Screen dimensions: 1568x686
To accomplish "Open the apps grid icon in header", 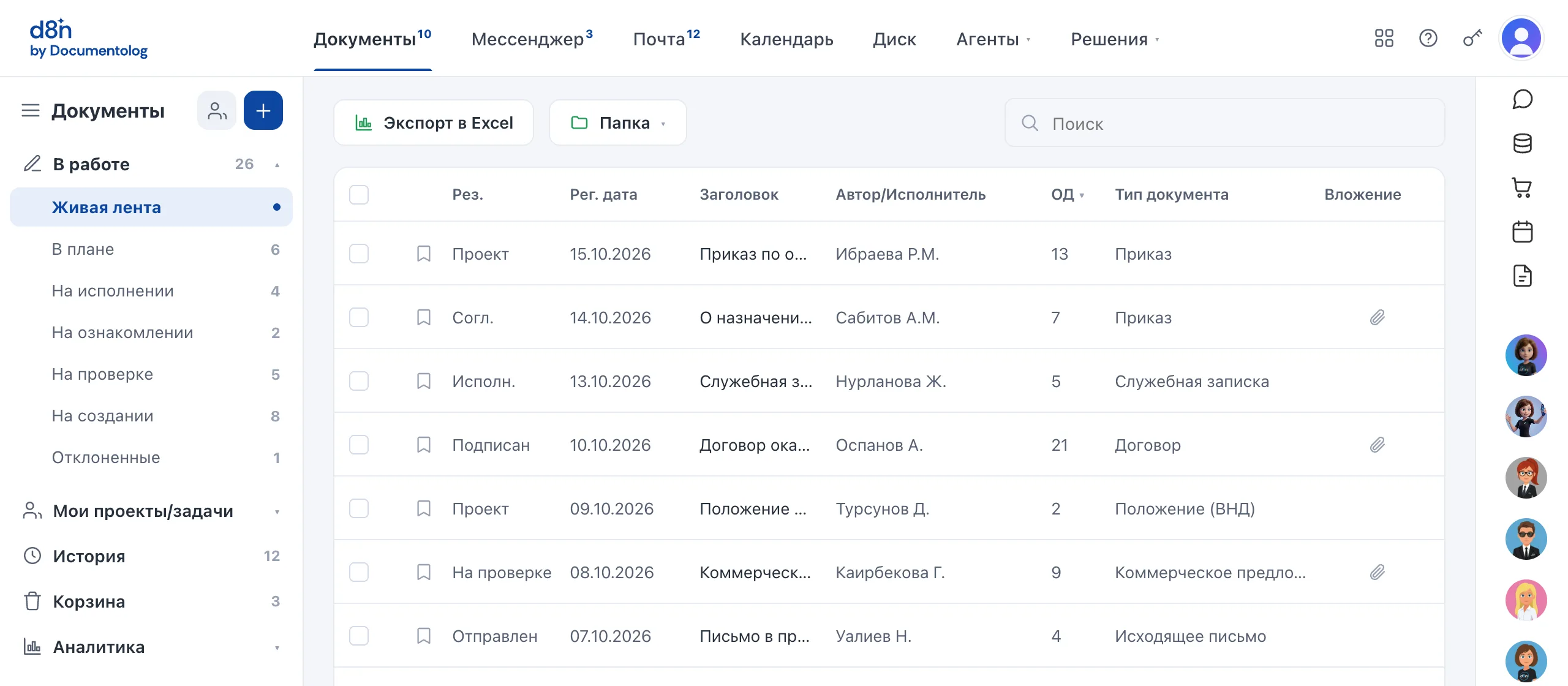I will click(x=1384, y=39).
